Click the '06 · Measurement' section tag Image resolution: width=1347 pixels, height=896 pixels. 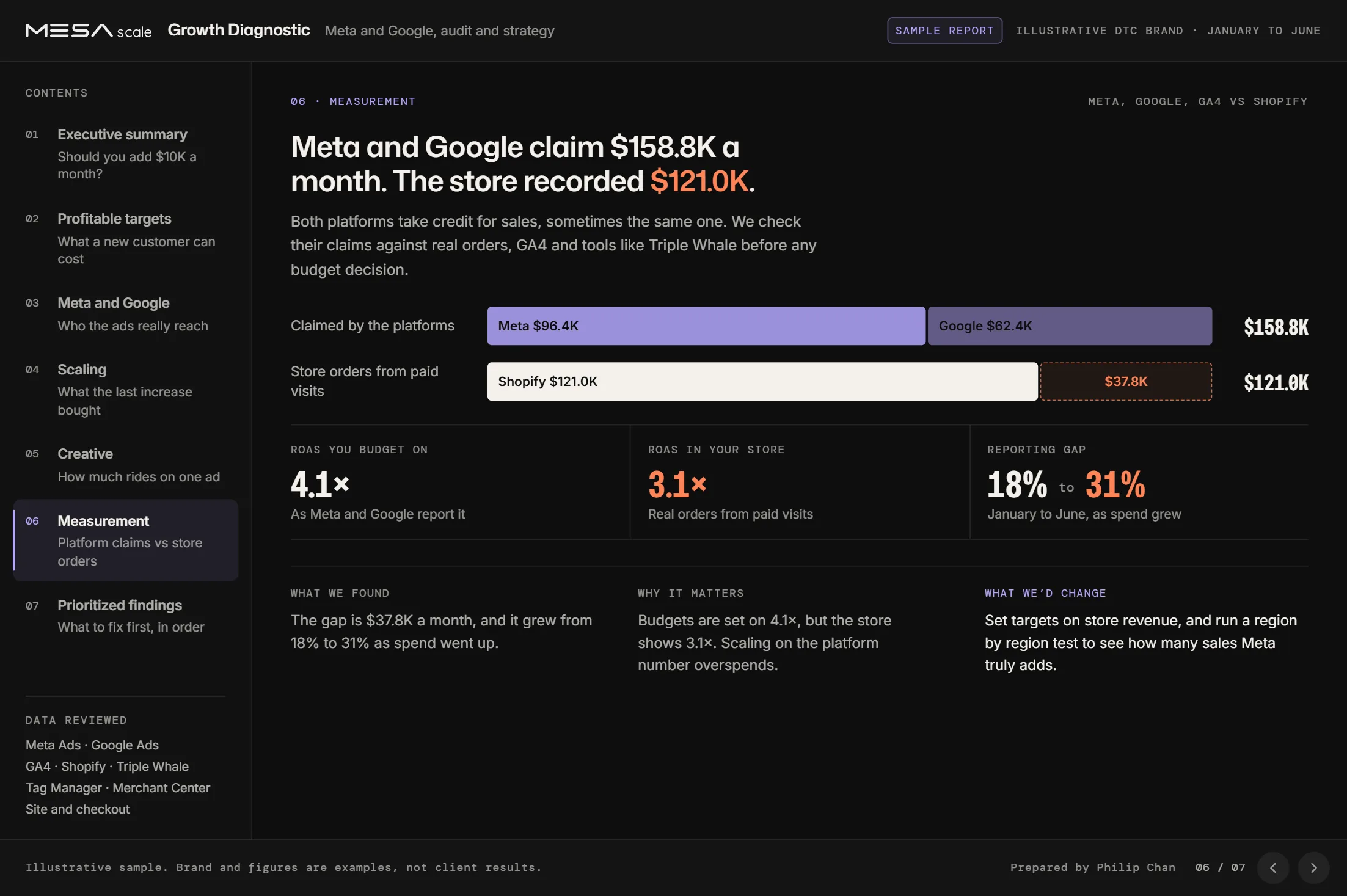[x=353, y=101]
